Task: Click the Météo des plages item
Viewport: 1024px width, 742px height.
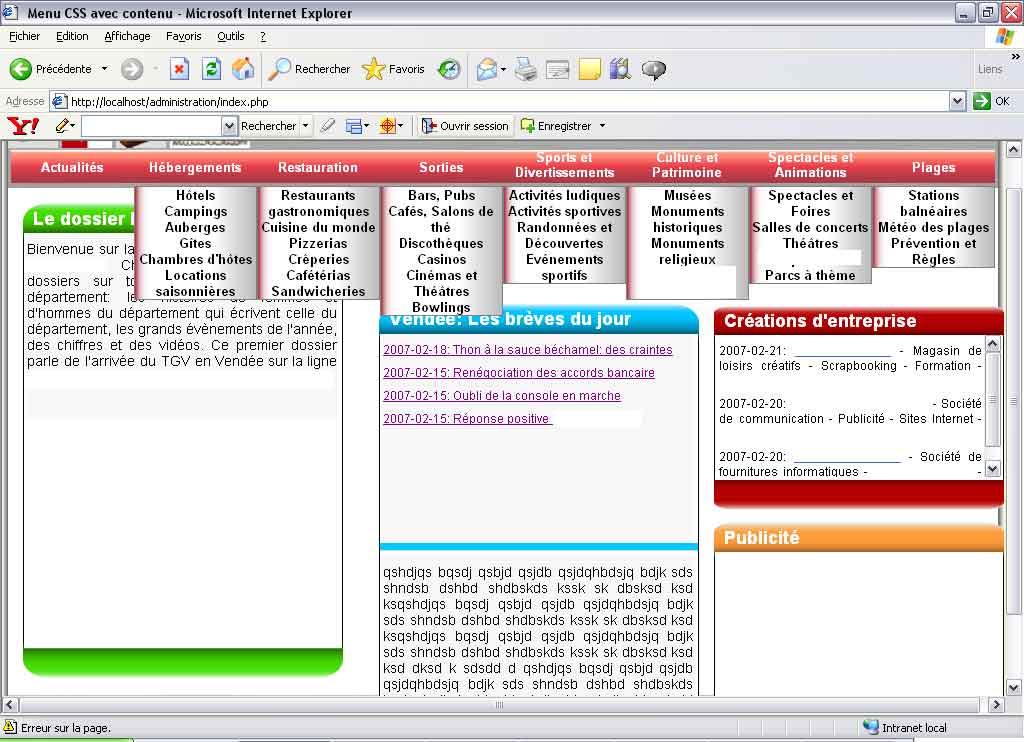Action: (x=933, y=227)
